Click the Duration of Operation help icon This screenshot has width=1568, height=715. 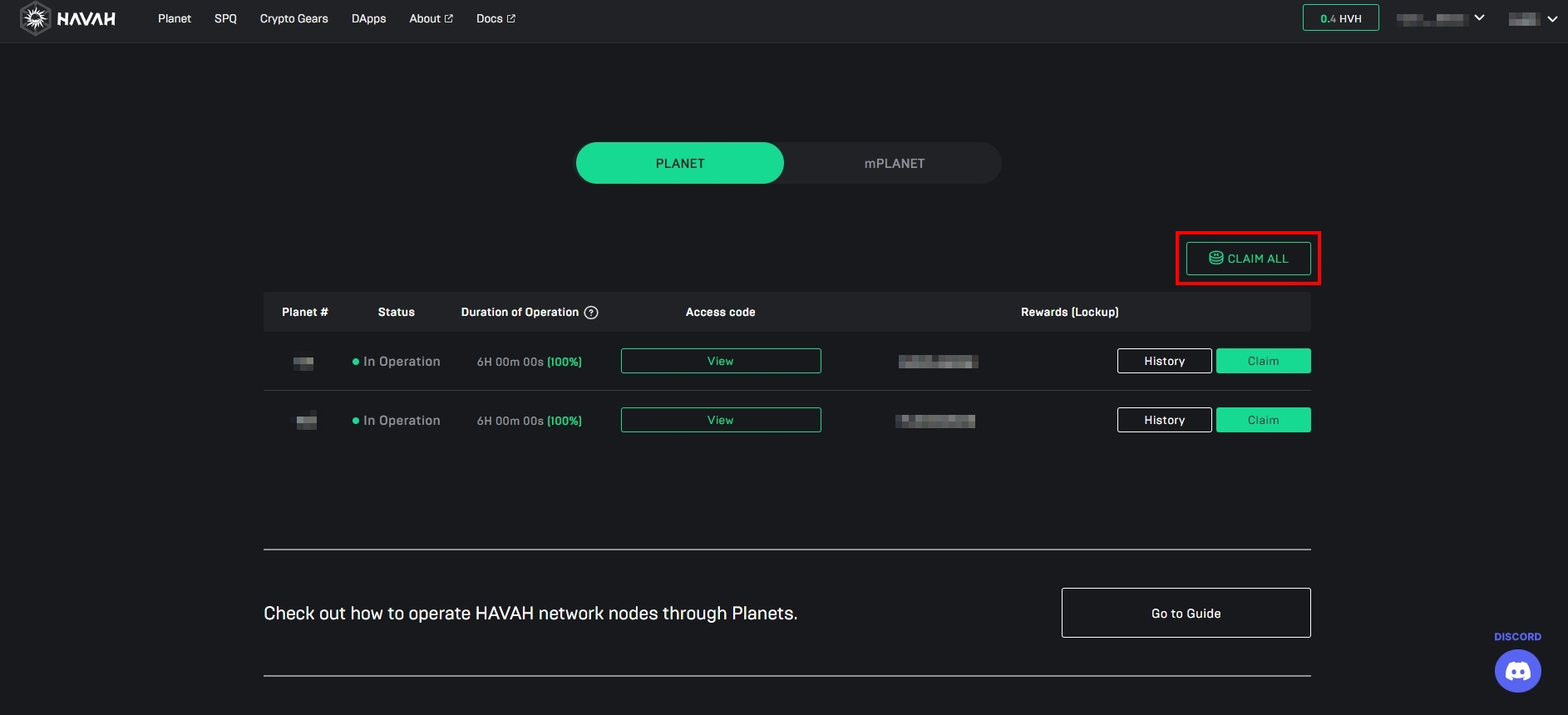(591, 313)
